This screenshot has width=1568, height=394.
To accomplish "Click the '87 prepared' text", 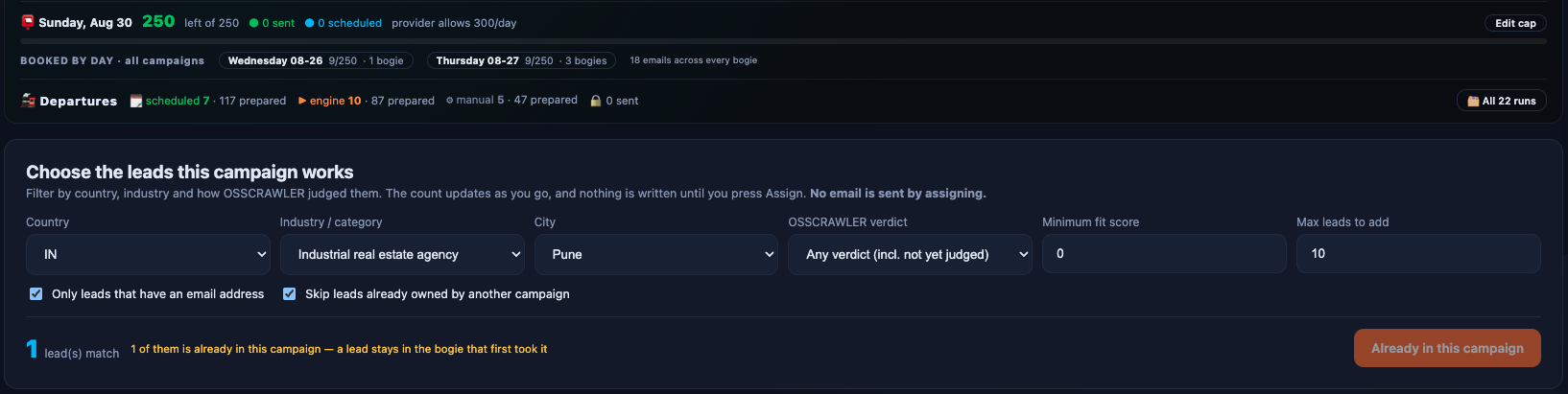I will (403, 101).
